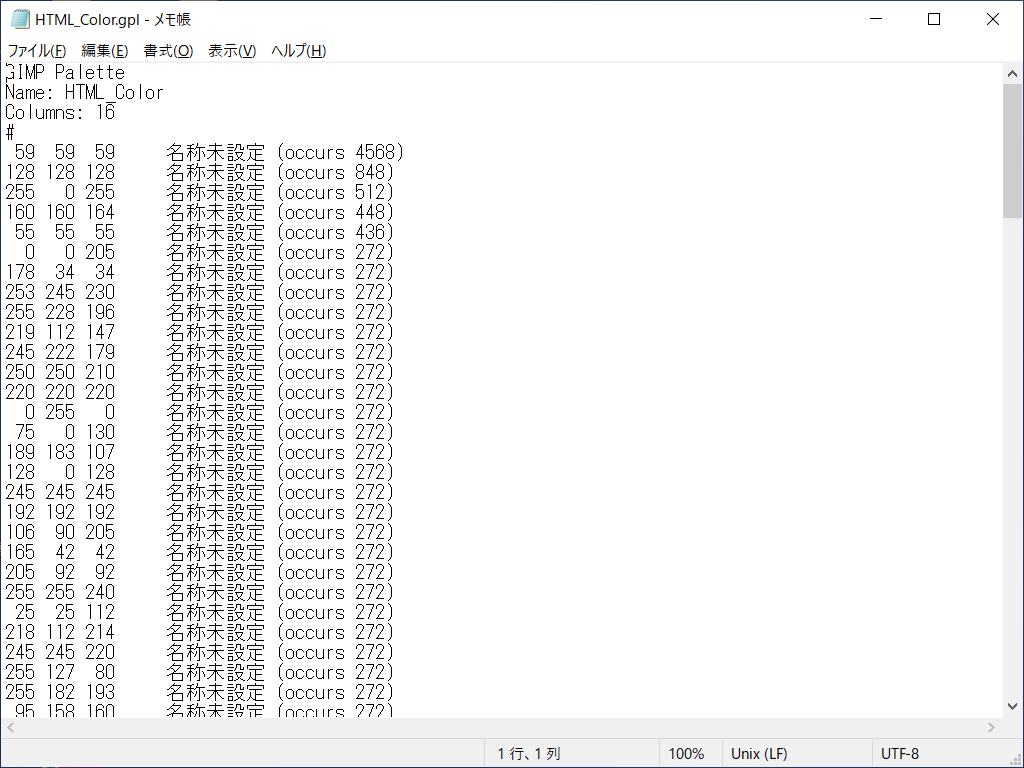Click vertical scrollbar down arrow
This screenshot has width=1024, height=768.
[1012, 707]
